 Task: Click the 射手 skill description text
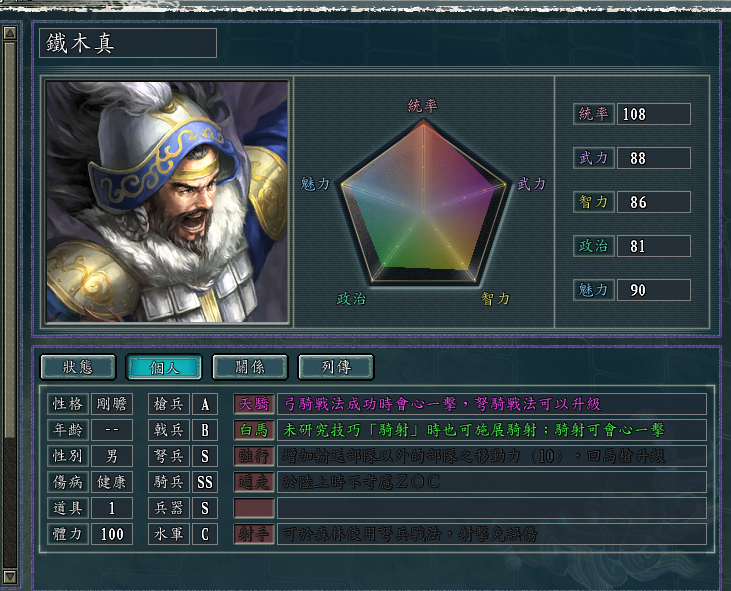410,534
